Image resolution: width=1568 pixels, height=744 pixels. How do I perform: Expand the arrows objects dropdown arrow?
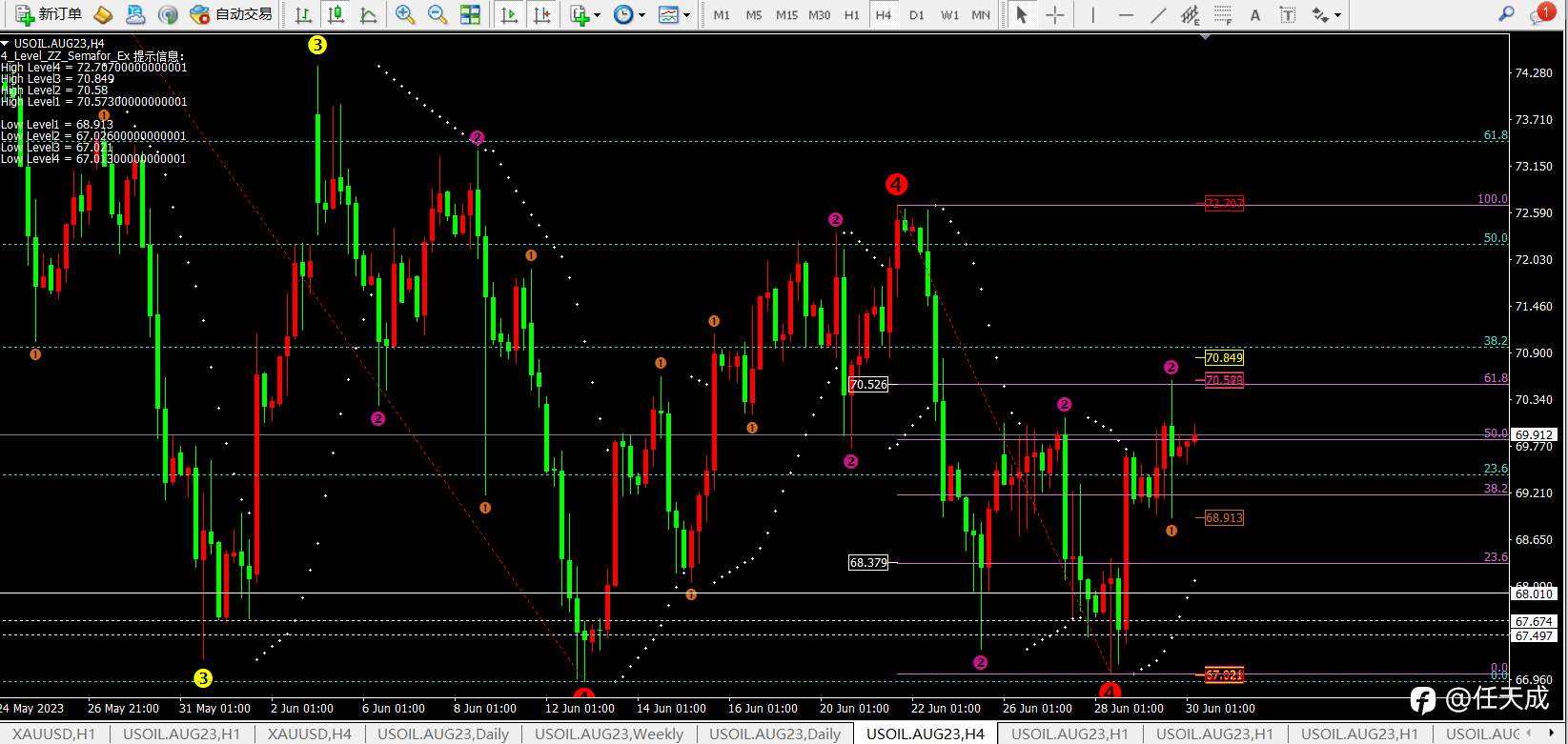[1337, 15]
